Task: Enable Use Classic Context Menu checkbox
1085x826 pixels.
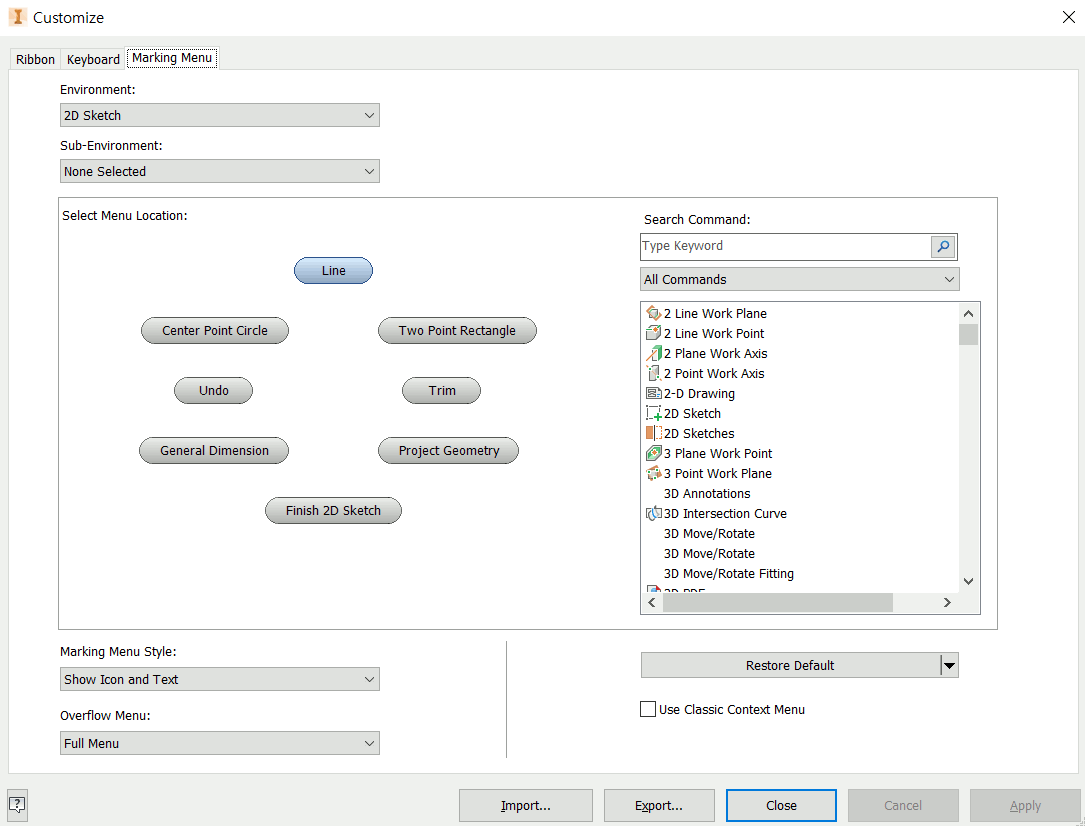Action: click(x=648, y=710)
